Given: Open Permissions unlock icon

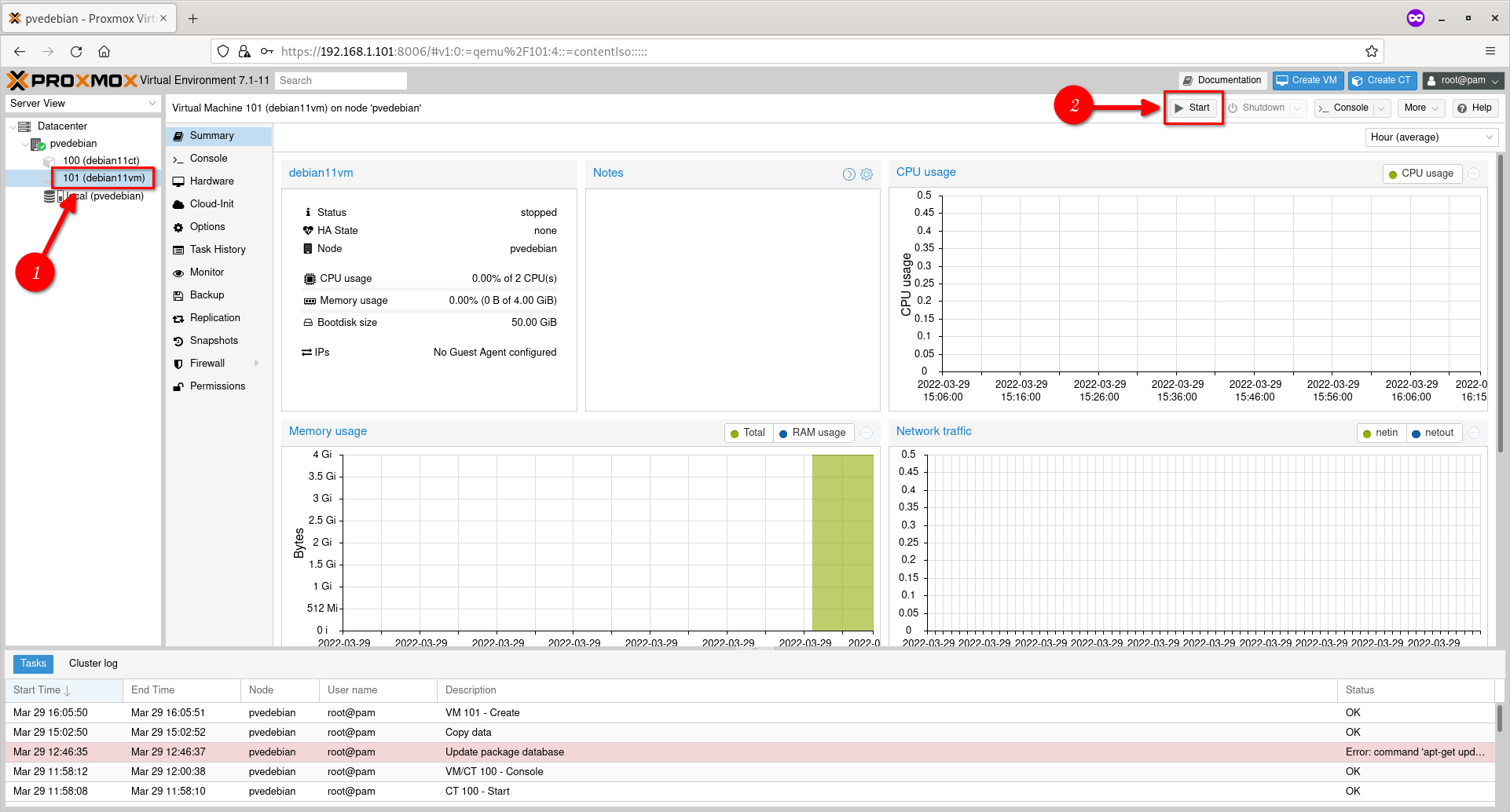Looking at the screenshot, I should coord(178,386).
